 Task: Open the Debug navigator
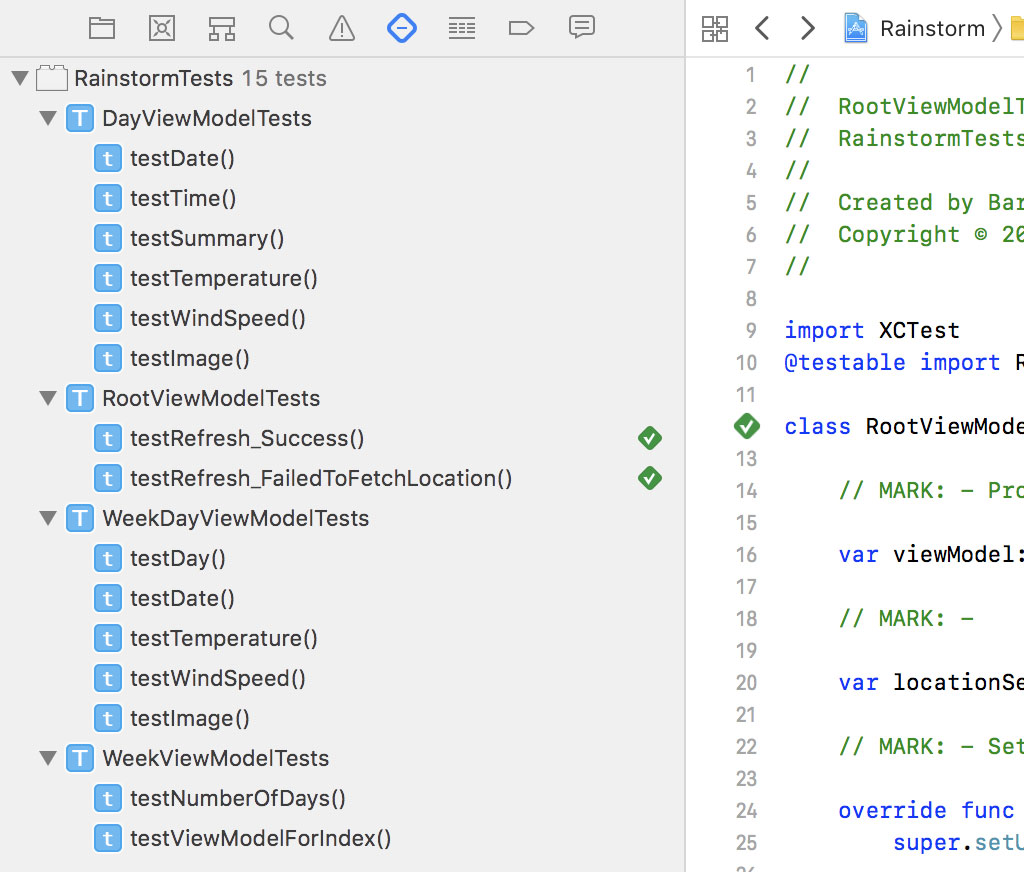click(x=461, y=28)
